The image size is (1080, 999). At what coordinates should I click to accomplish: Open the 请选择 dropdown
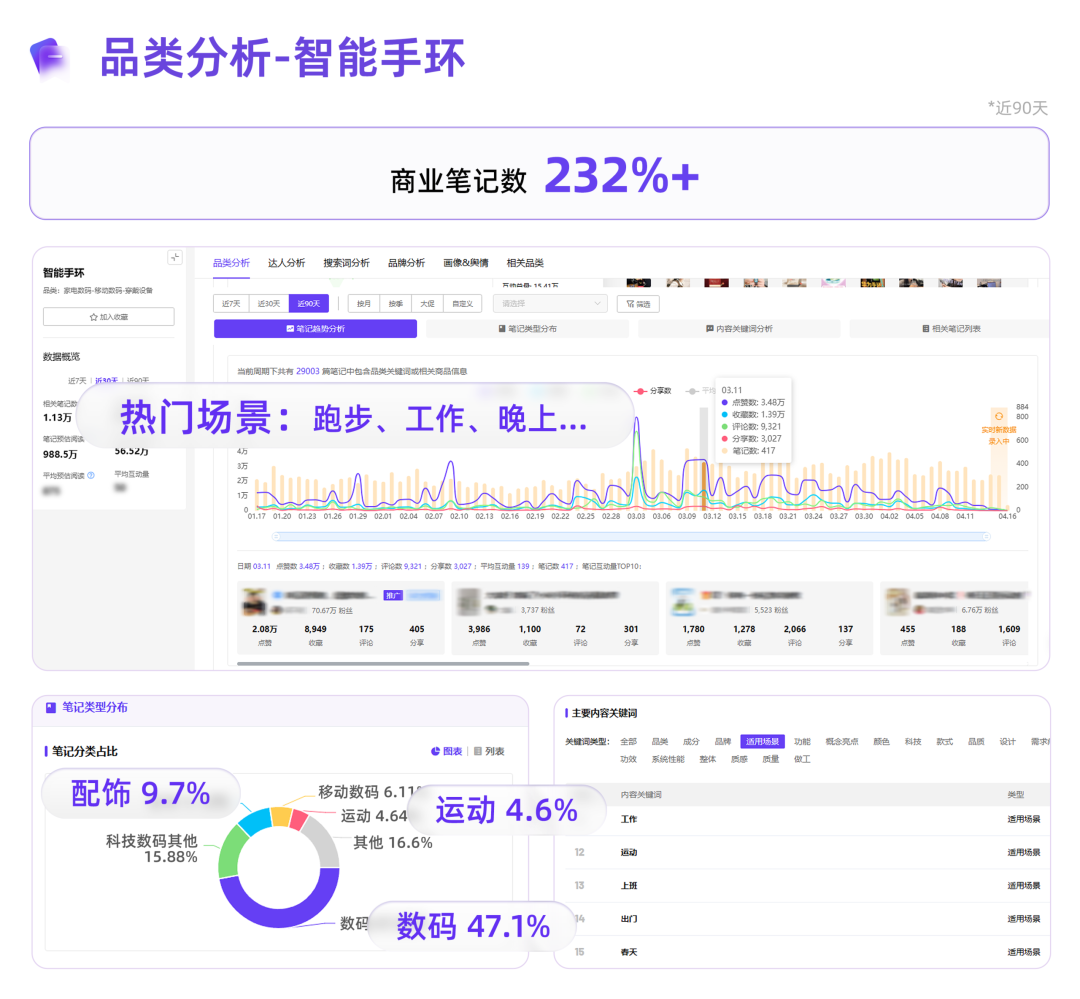coord(550,304)
